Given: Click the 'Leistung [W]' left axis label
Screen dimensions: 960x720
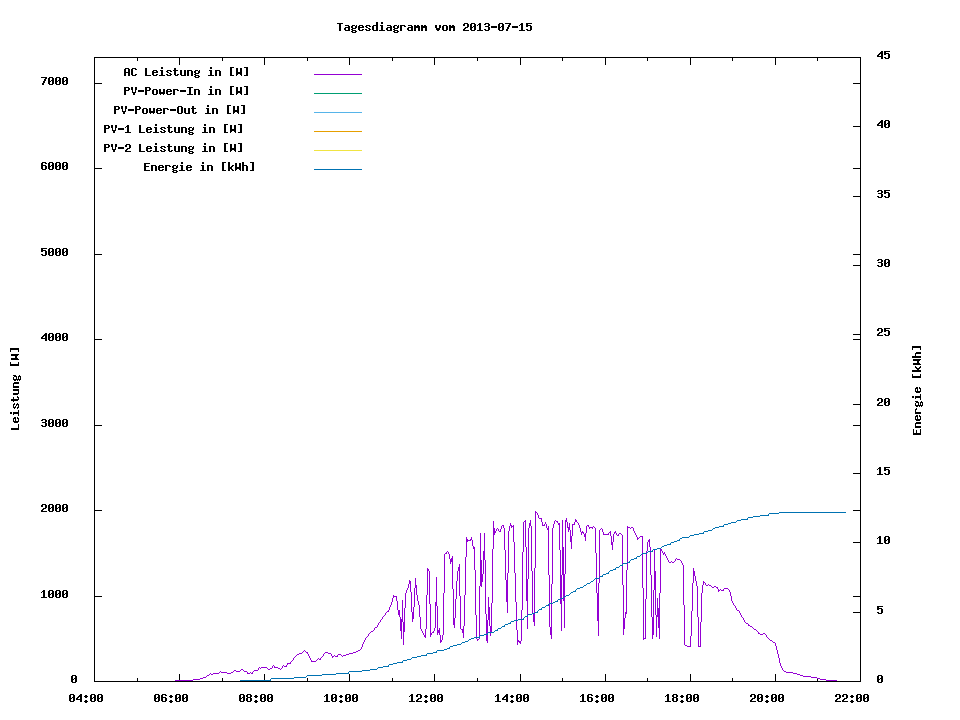Looking at the screenshot, I should point(15,388).
